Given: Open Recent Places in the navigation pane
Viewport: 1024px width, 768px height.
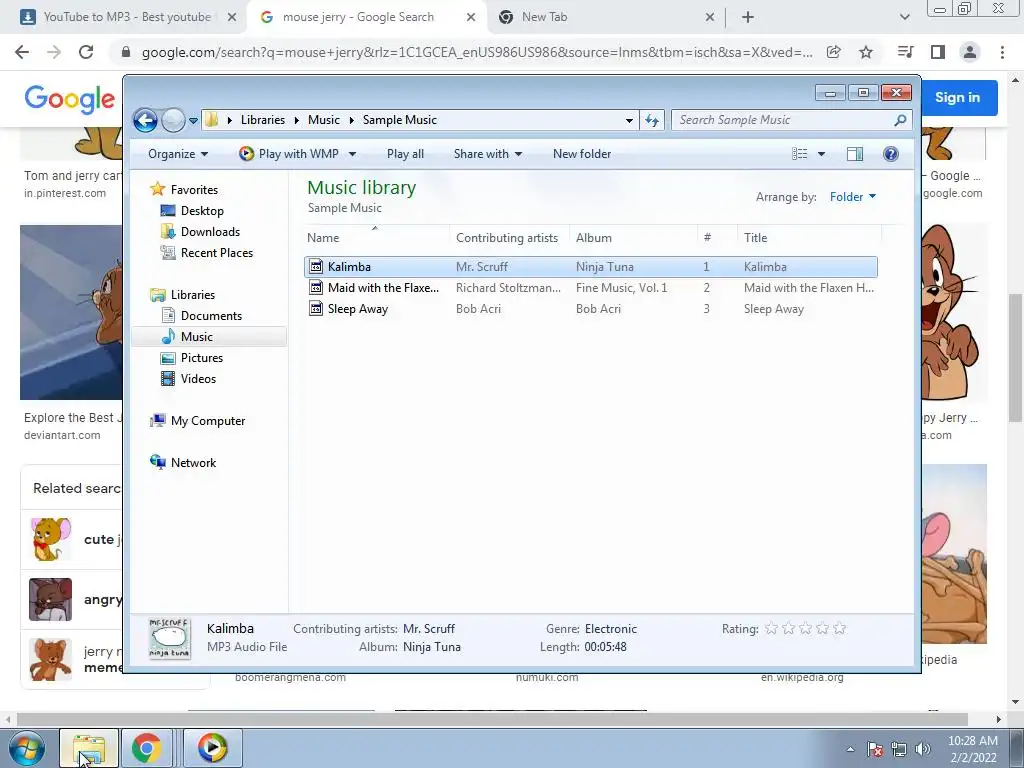Looking at the screenshot, I should pos(217,253).
